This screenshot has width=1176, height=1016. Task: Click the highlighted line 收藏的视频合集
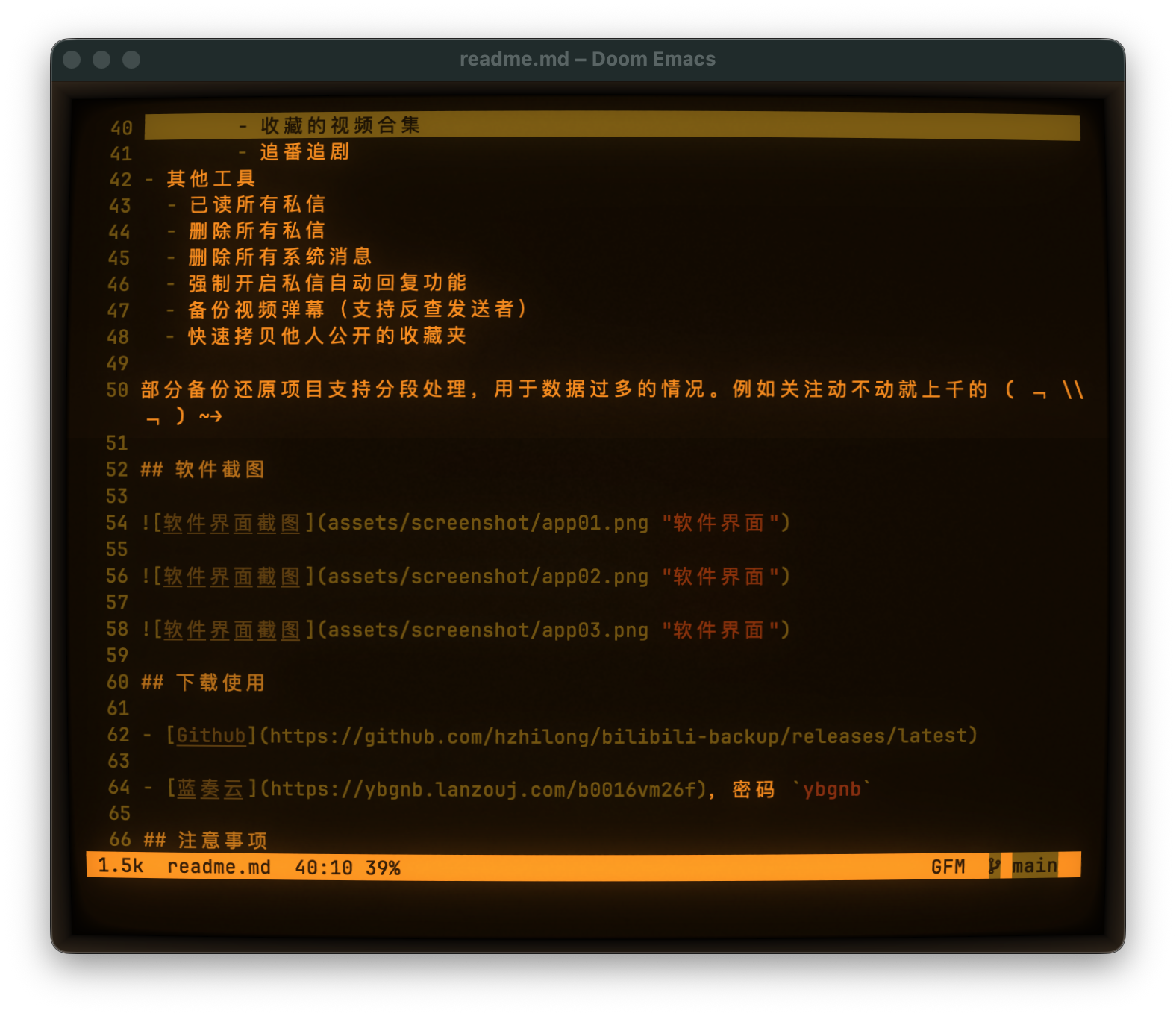click(x=340, y=125)
